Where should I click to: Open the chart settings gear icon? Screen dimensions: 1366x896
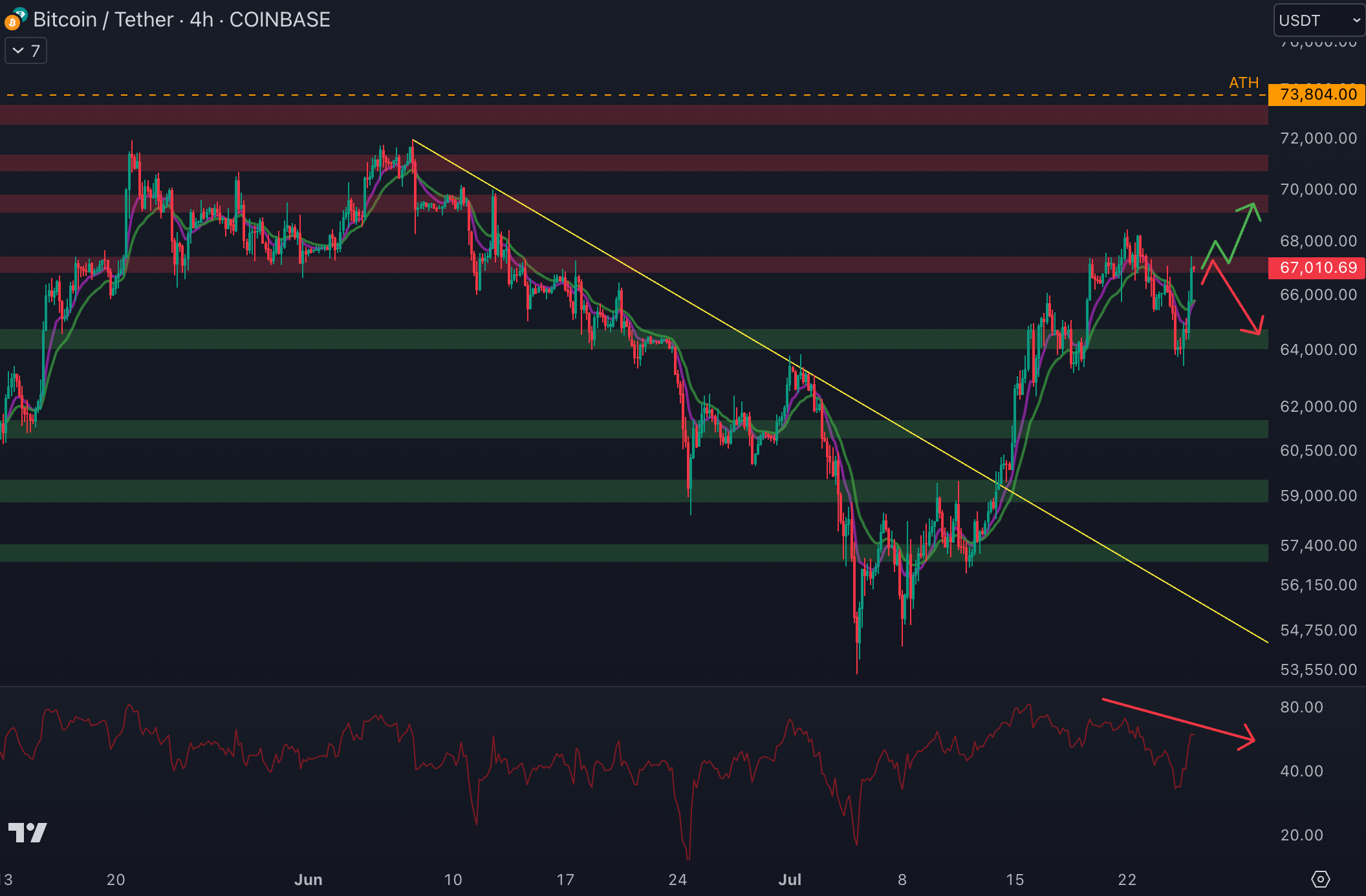1320,879
